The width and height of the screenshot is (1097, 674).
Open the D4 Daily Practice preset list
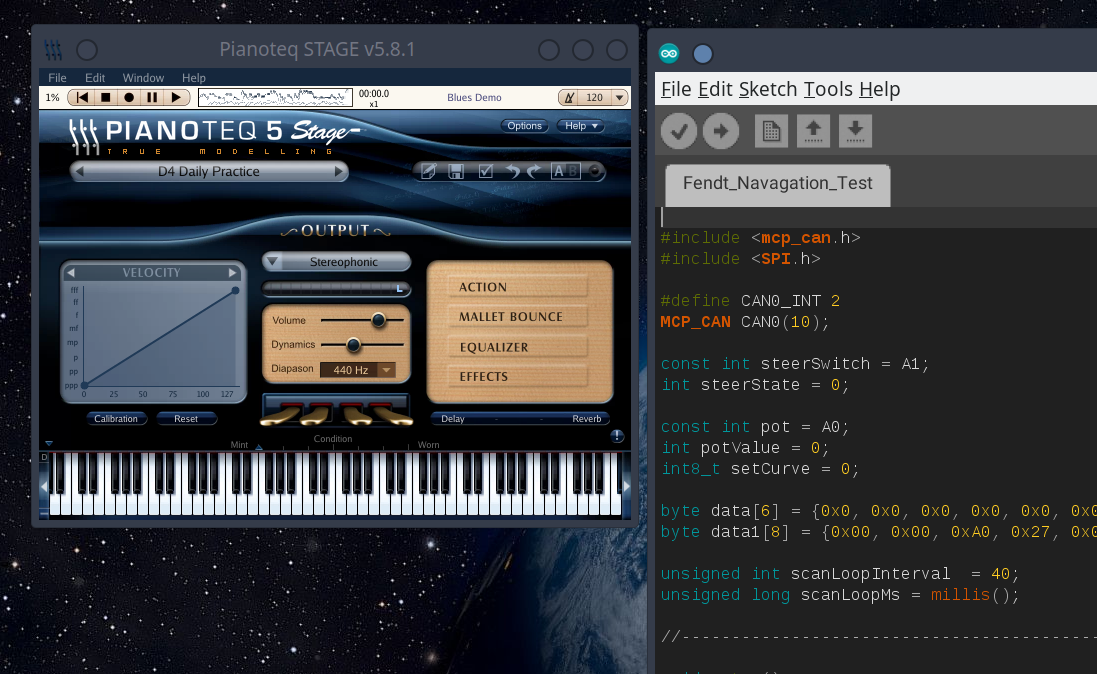[x=208, y=171]
